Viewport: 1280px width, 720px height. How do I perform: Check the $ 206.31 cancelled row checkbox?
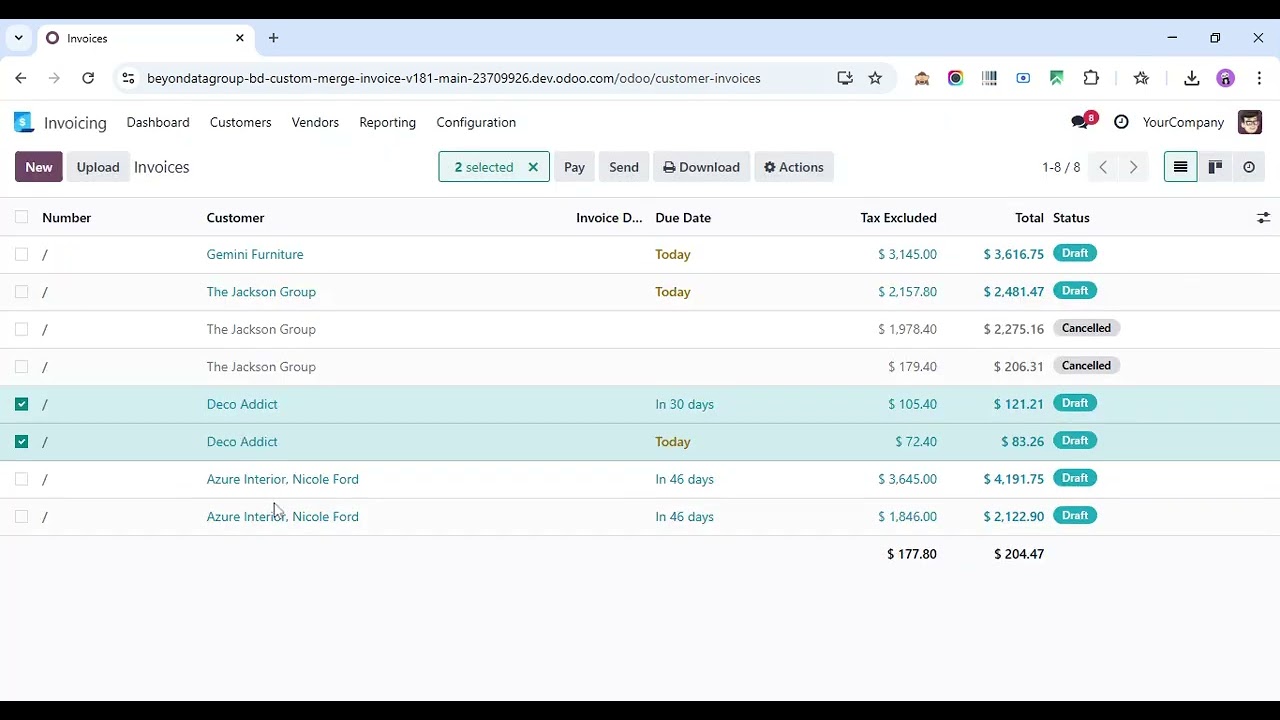point(21,367)
